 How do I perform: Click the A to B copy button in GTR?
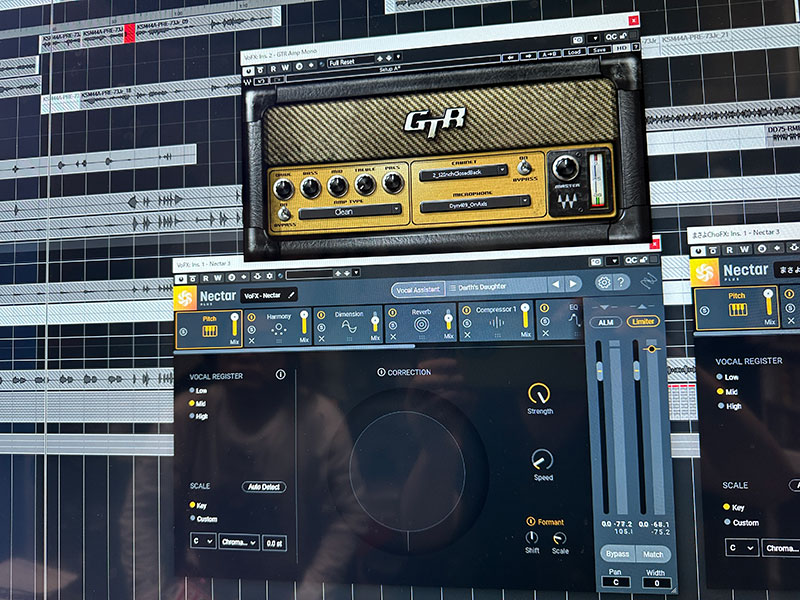pos(549,54)
